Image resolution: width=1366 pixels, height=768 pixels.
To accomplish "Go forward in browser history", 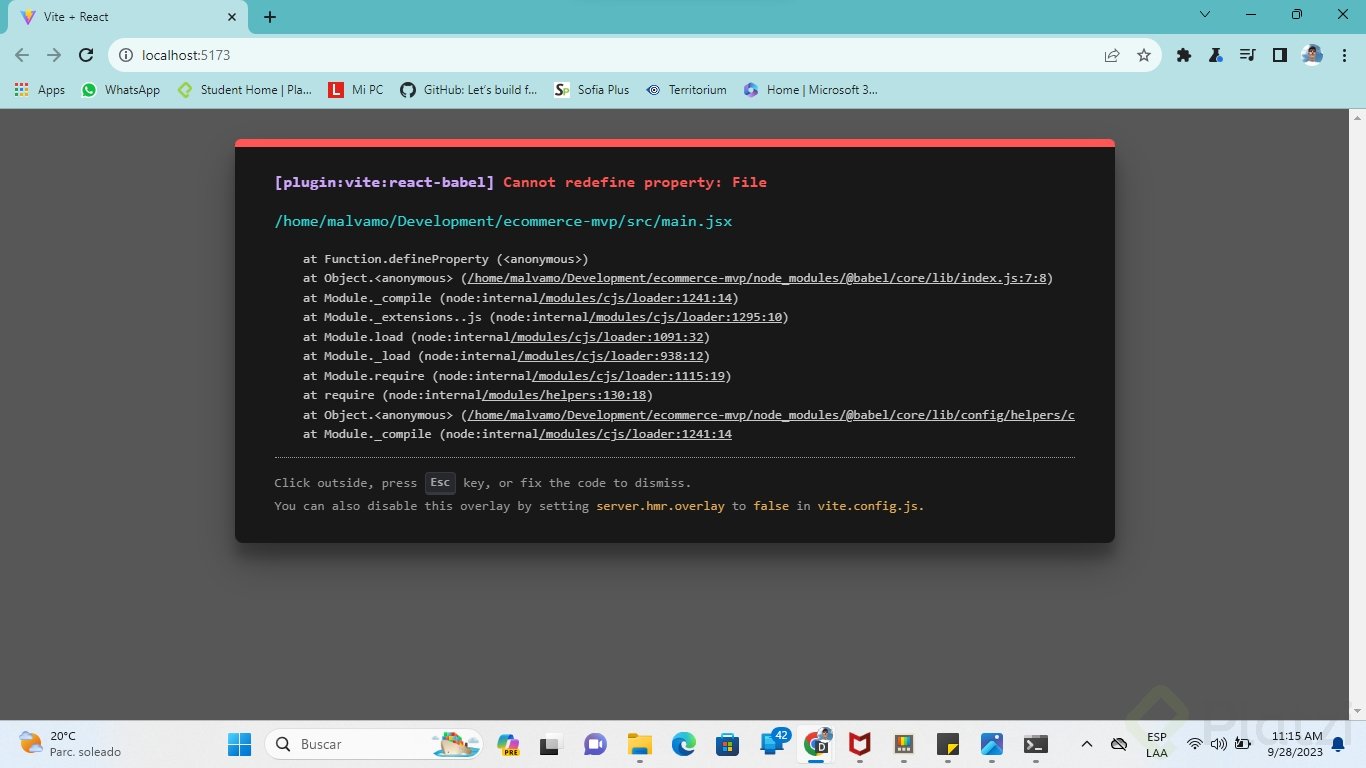I will (54, 56).
